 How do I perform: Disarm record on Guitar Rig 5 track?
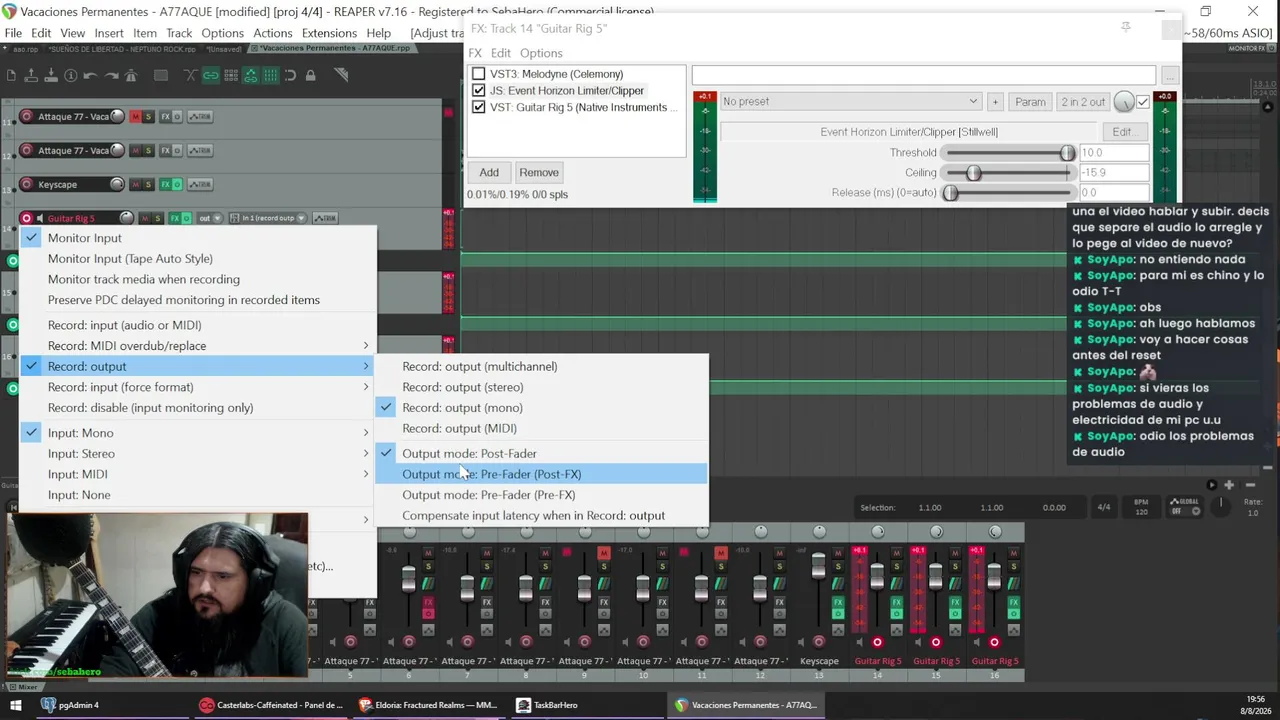tap(27, 218)
